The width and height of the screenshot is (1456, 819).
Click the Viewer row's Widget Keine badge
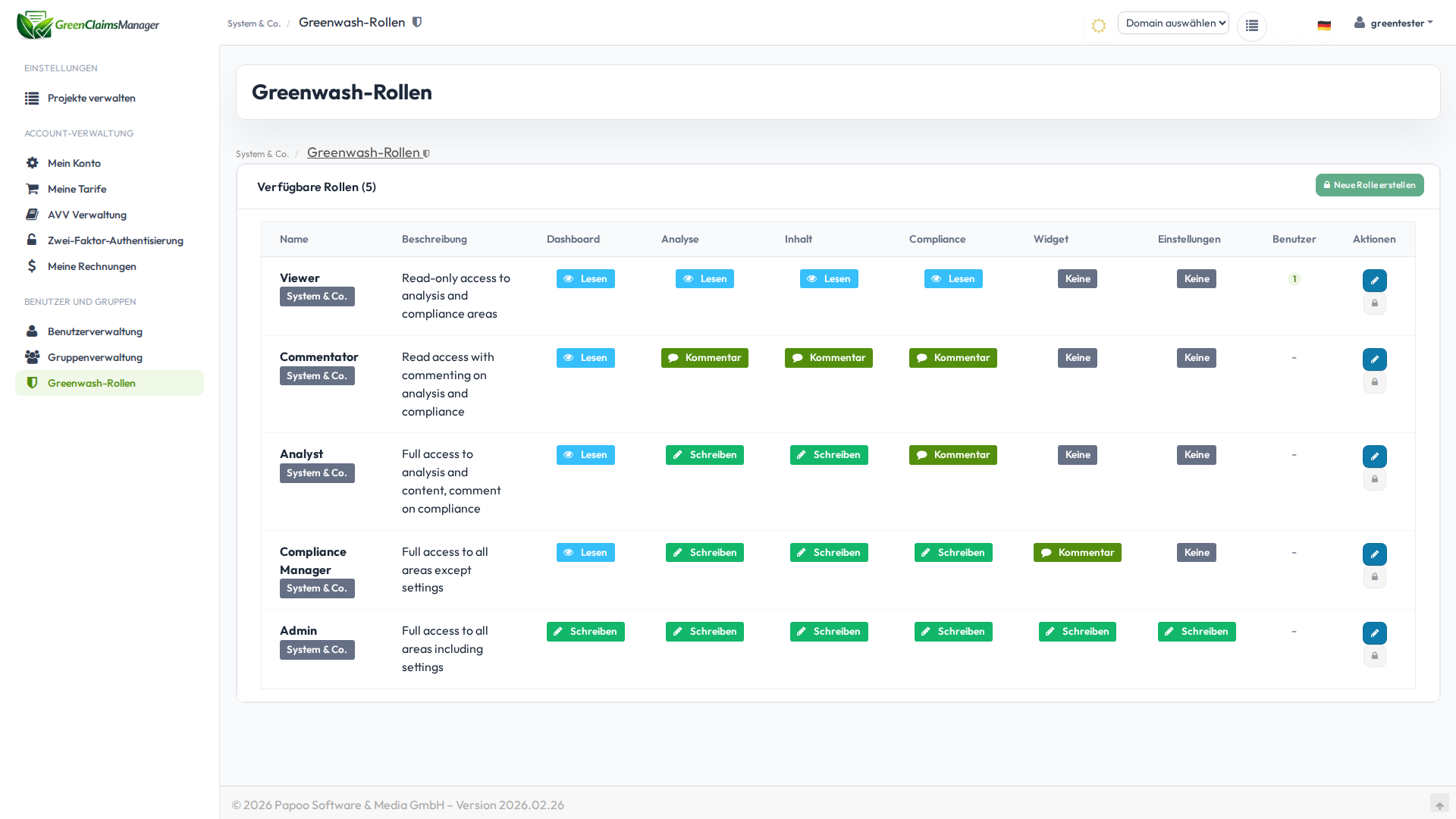pyautogui.click(x=1078, y=279)
